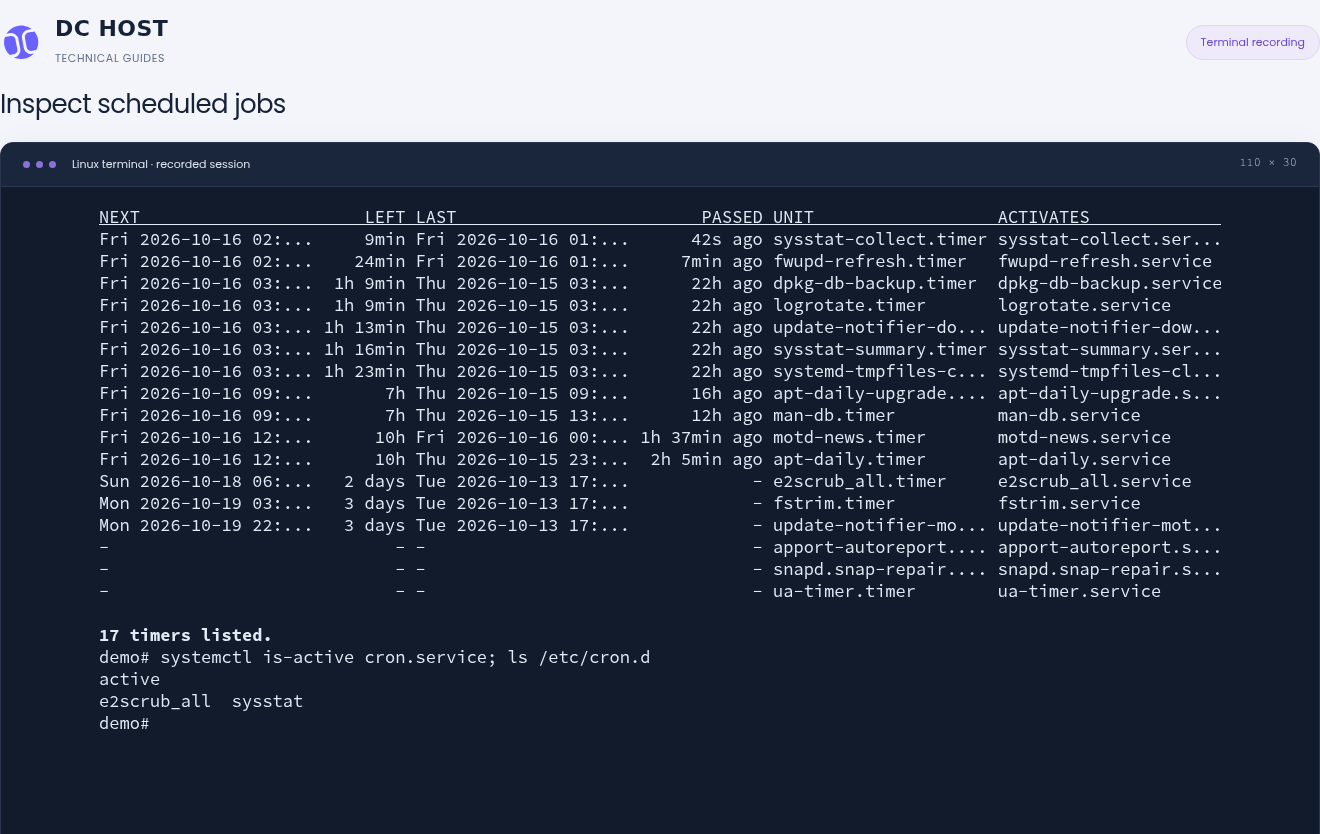Click the ACTIVATES column header
The image size is (1320, 834).
pos(1043,217)
